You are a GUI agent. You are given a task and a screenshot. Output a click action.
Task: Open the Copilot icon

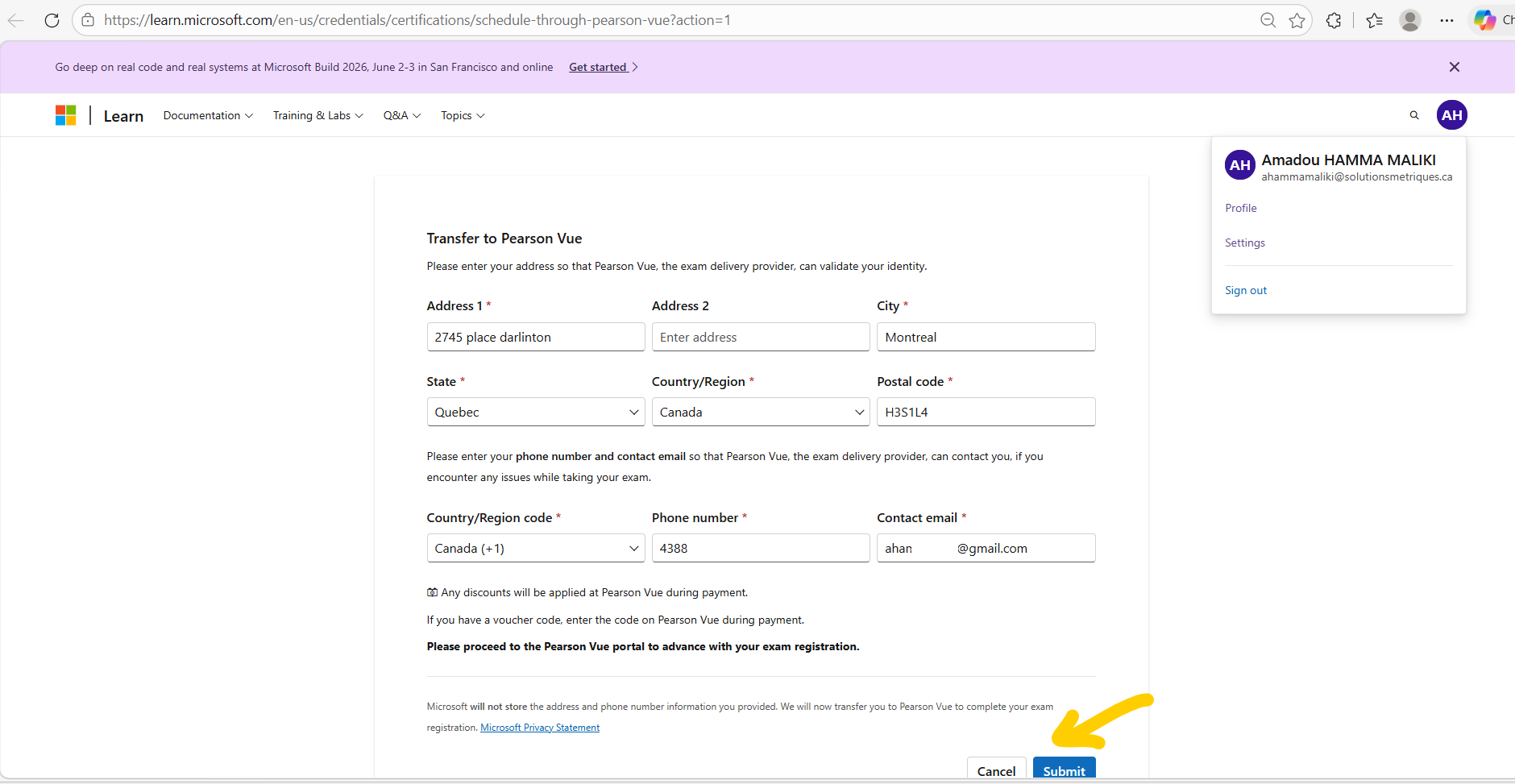(1485, 20)
